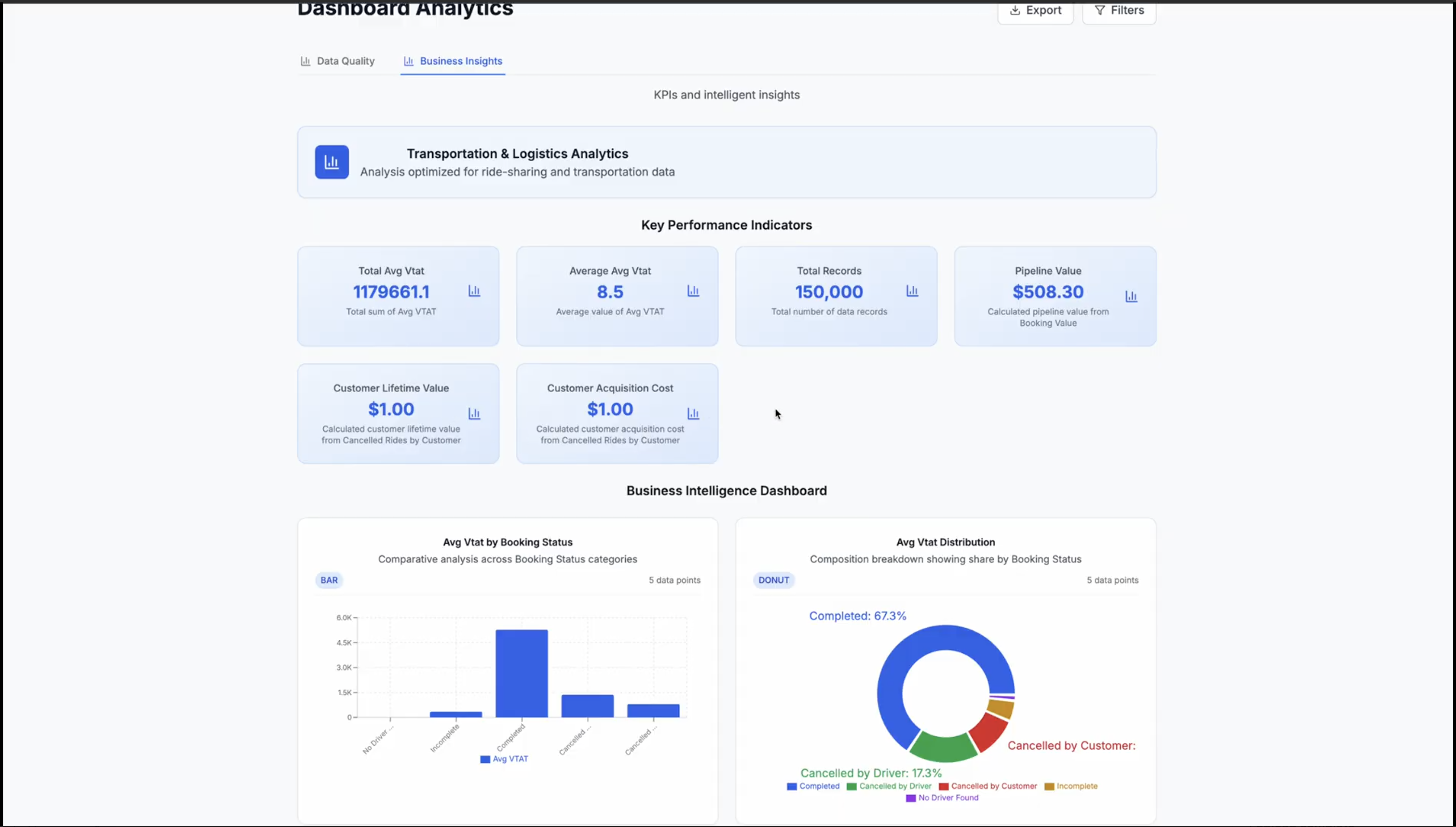Open the Filters button

click(1119, 11)
